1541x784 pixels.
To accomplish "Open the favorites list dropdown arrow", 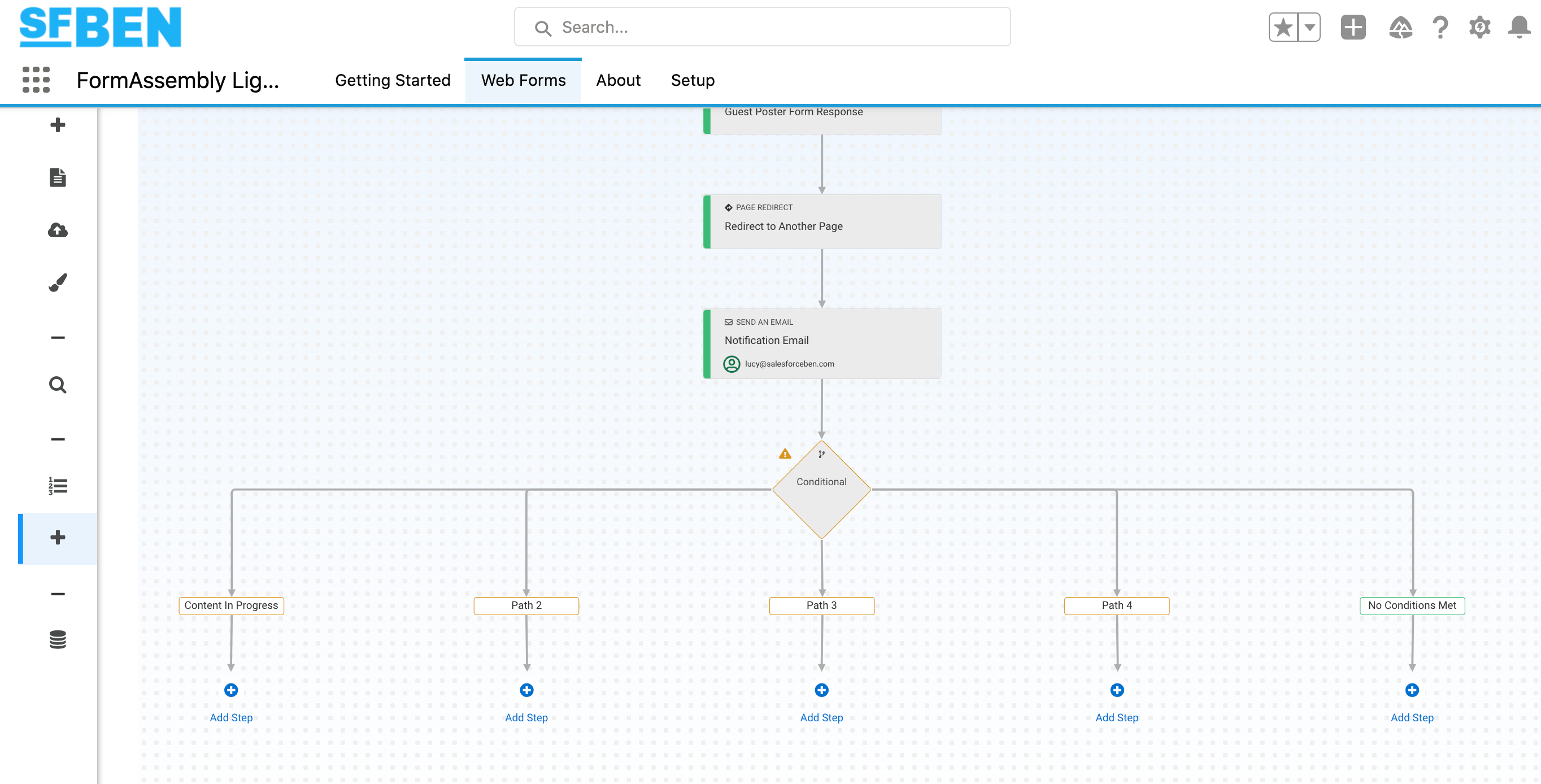I will click(x=1309, y=27).
